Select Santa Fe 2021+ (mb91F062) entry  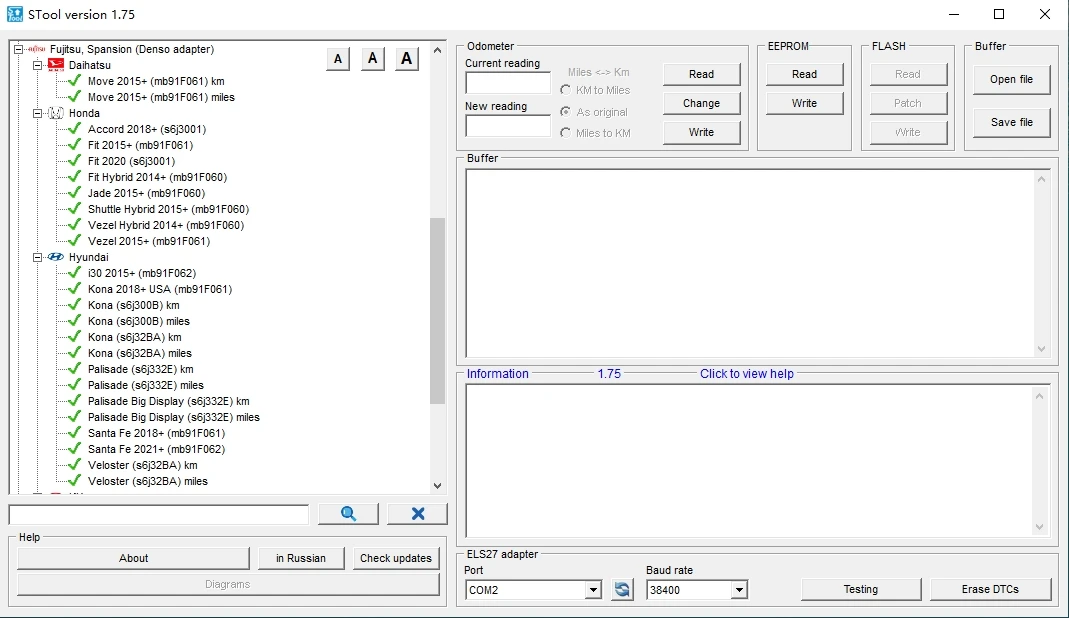point(156,449)
